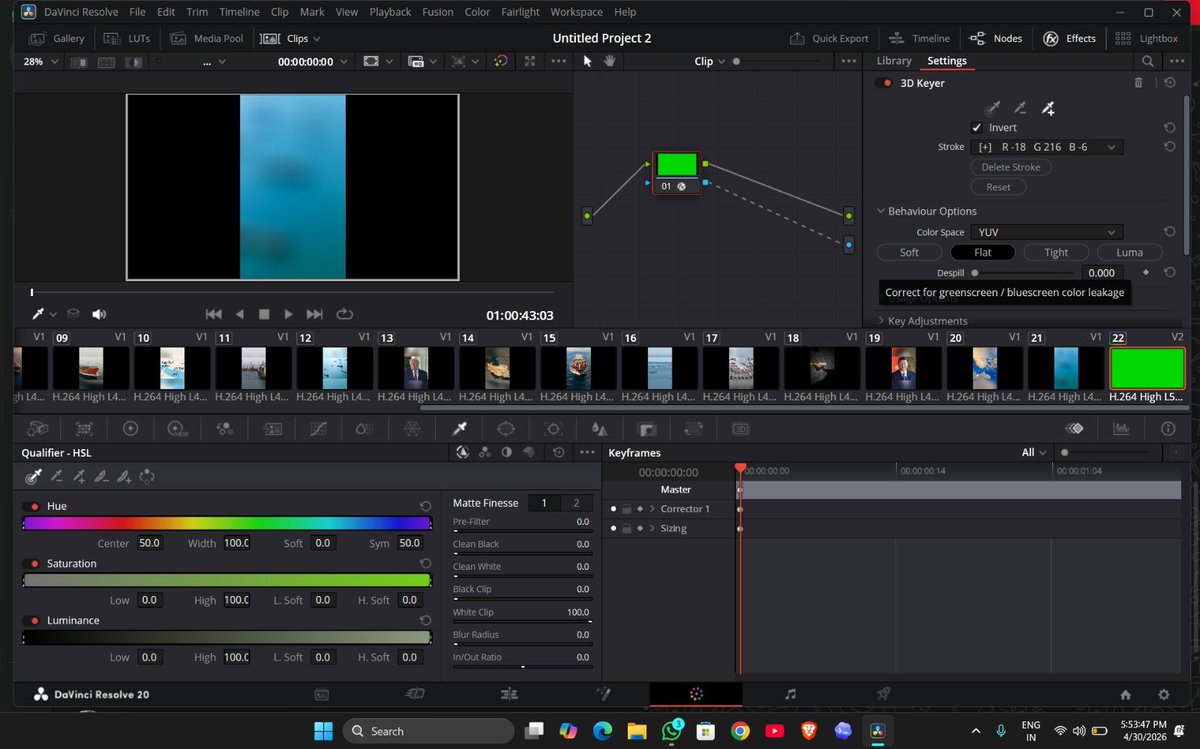Open the Color Match palette
Screen dimensions: 1200x749
84,428
